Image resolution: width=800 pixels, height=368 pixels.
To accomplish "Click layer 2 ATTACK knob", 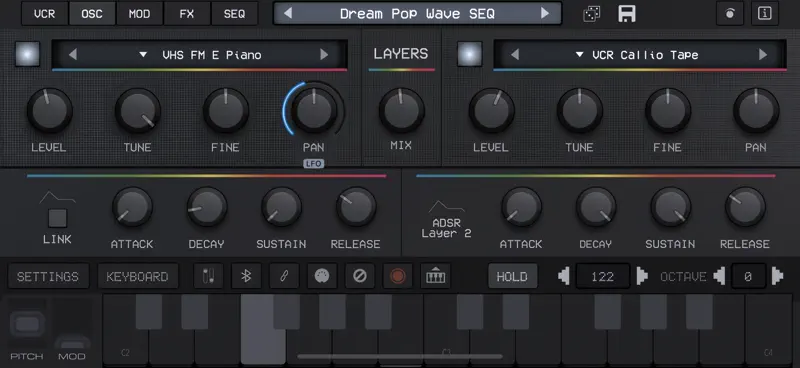I will click(x=521, y=207).
